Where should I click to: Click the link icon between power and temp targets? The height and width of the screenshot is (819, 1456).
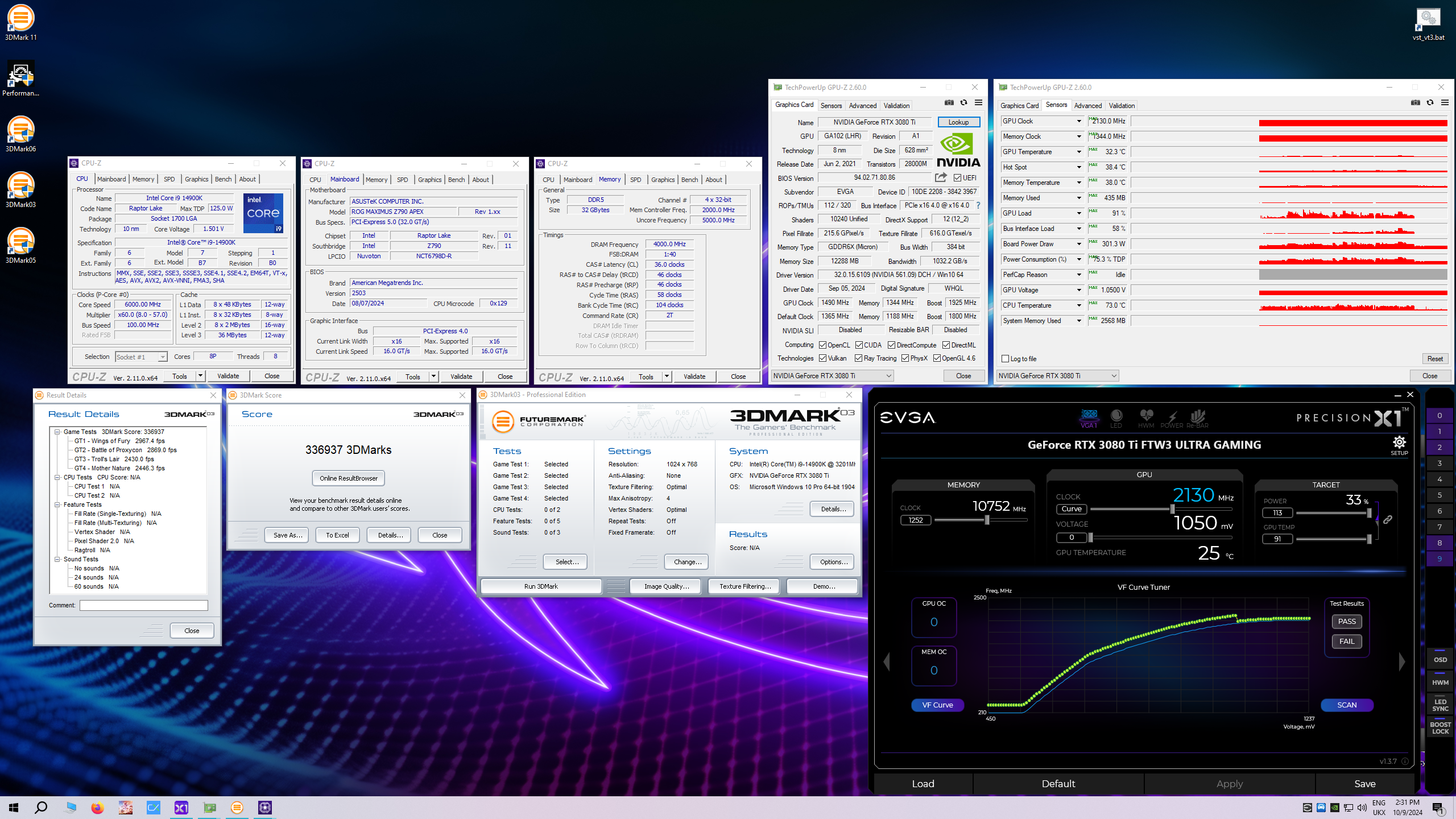click(x=1388, y=520)
